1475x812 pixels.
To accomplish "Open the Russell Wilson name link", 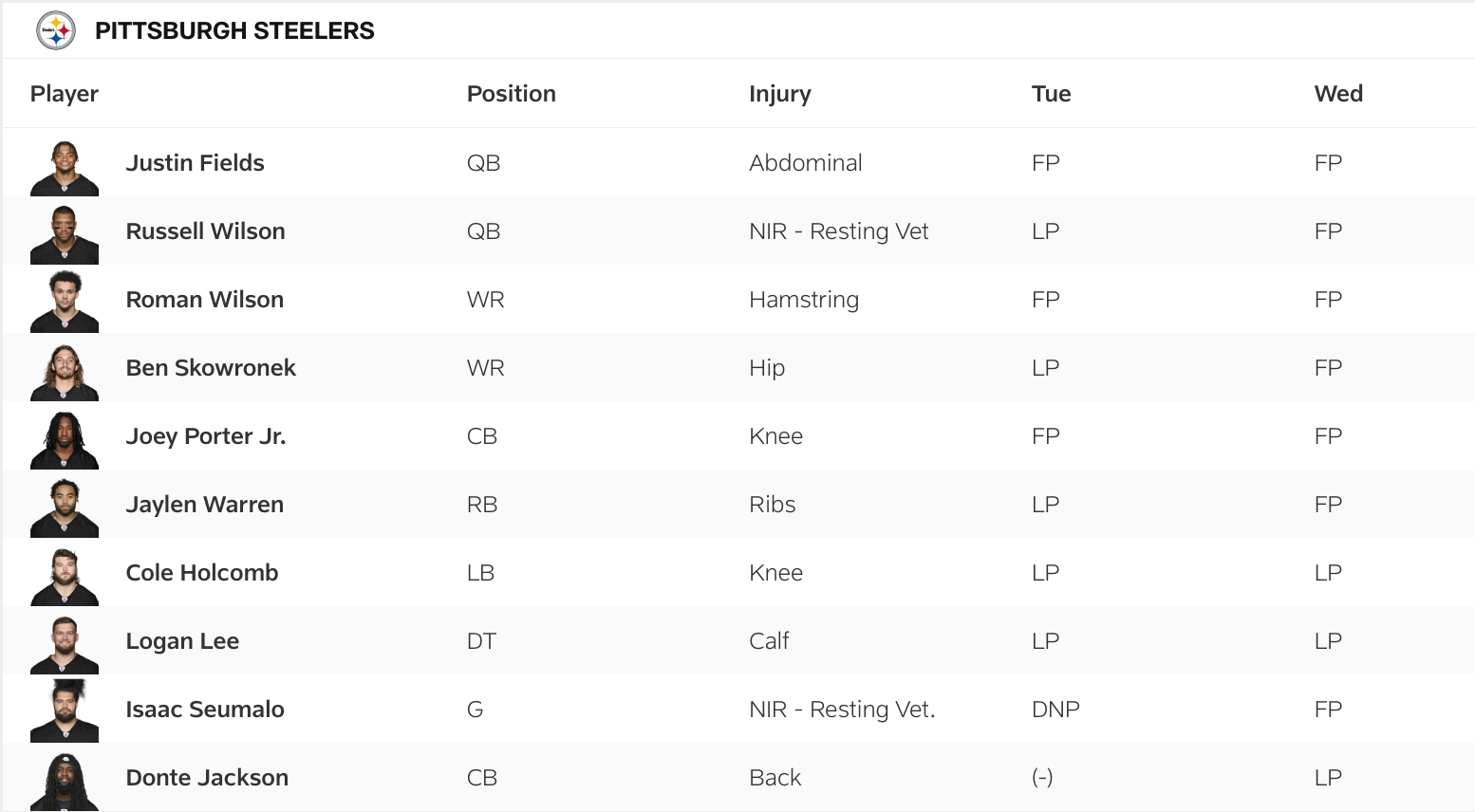I will (205, 231).
